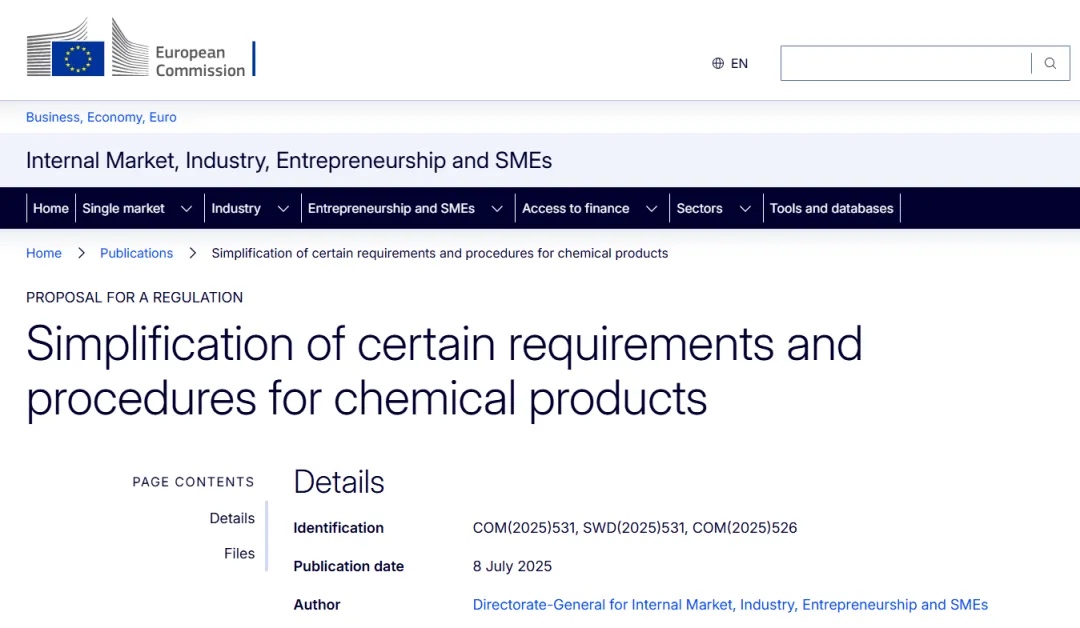Expand Entrepreneurship and SMEs submenu chevron
Screen dimensions: 1080x628
pyautogui.click(x=497, y=209)
